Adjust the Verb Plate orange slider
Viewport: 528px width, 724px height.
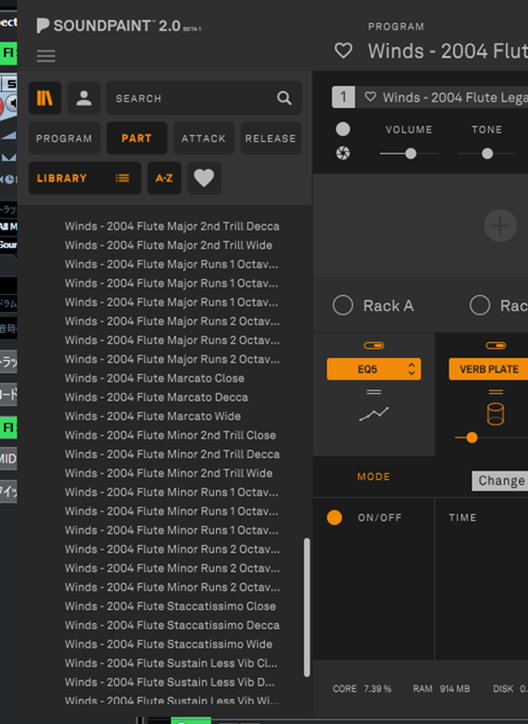point(472,437)
